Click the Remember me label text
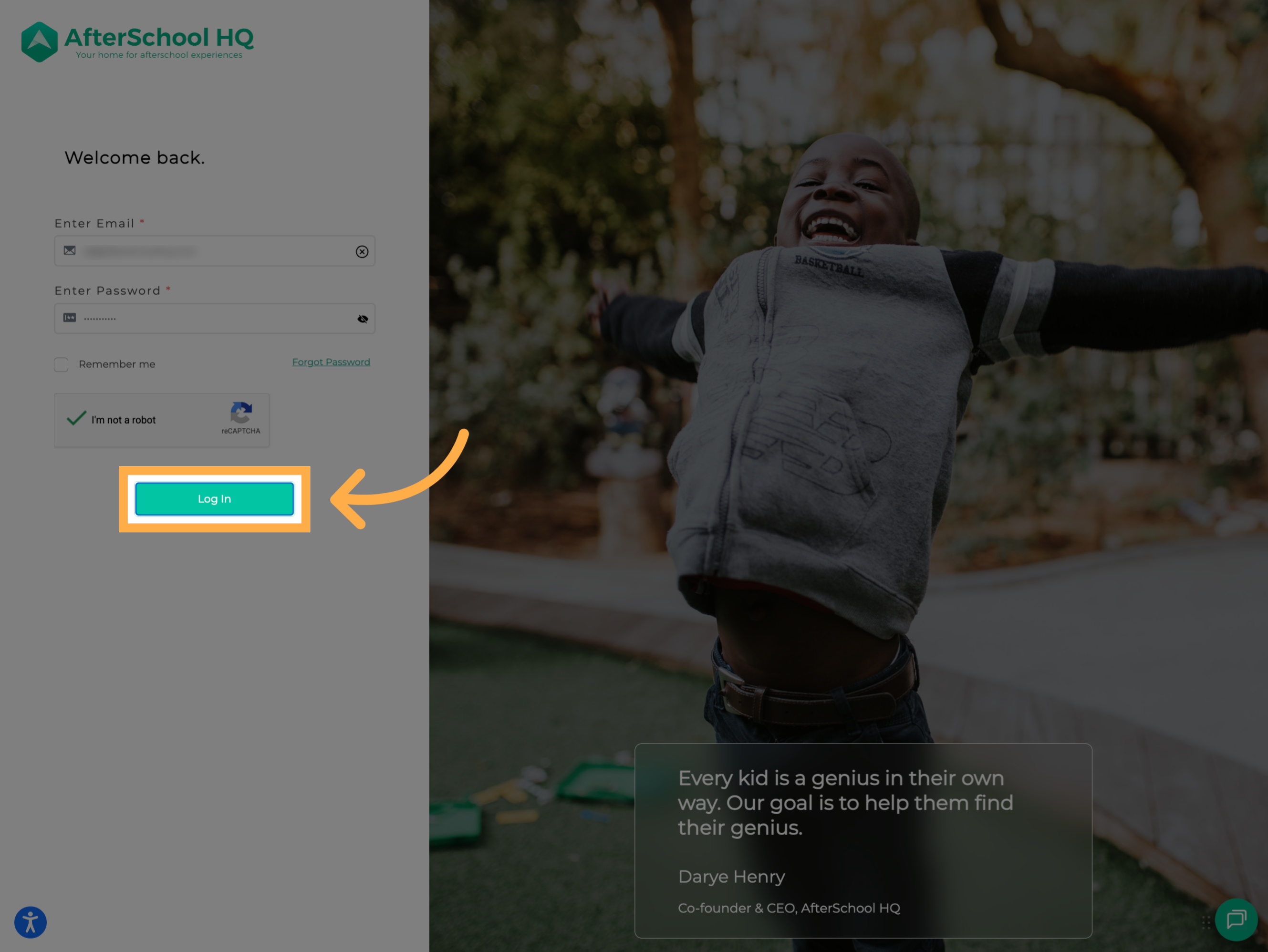Screen dimensions: 1268x952 click(117, 364)
